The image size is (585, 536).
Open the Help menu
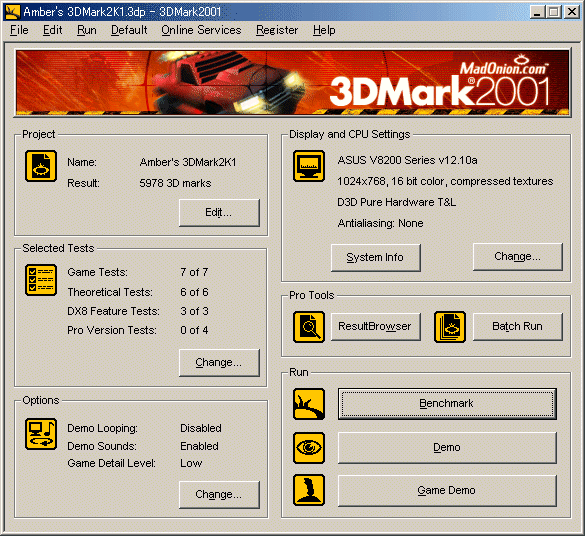324,30
